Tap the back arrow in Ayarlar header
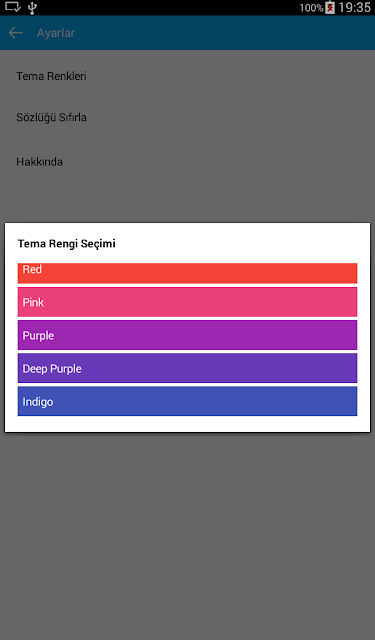 point(16,33)
